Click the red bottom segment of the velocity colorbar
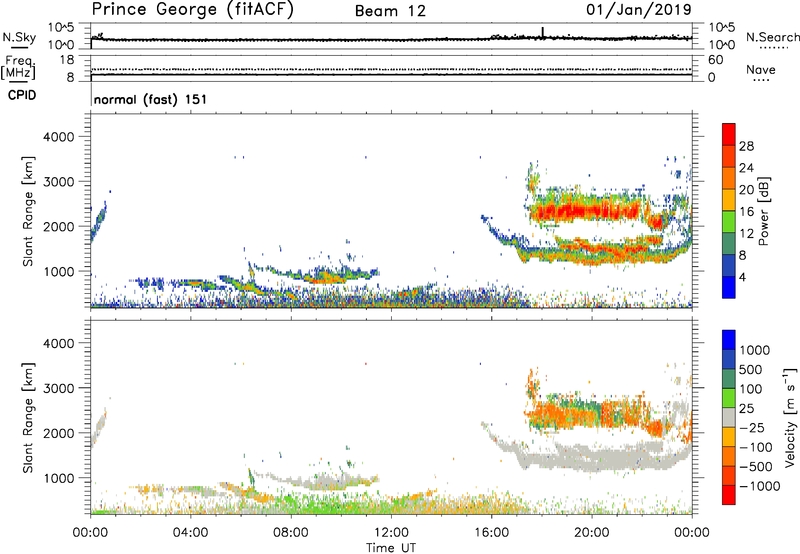 click(x=729, y=495)
